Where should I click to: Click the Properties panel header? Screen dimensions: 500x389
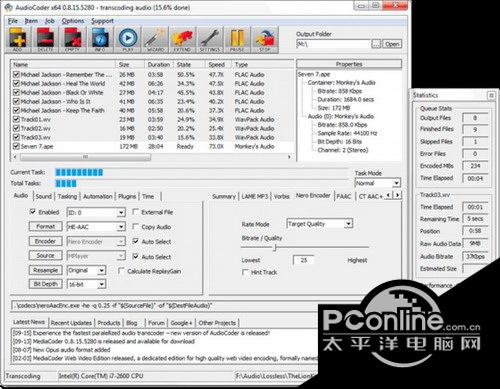click(x=349, y=64)
